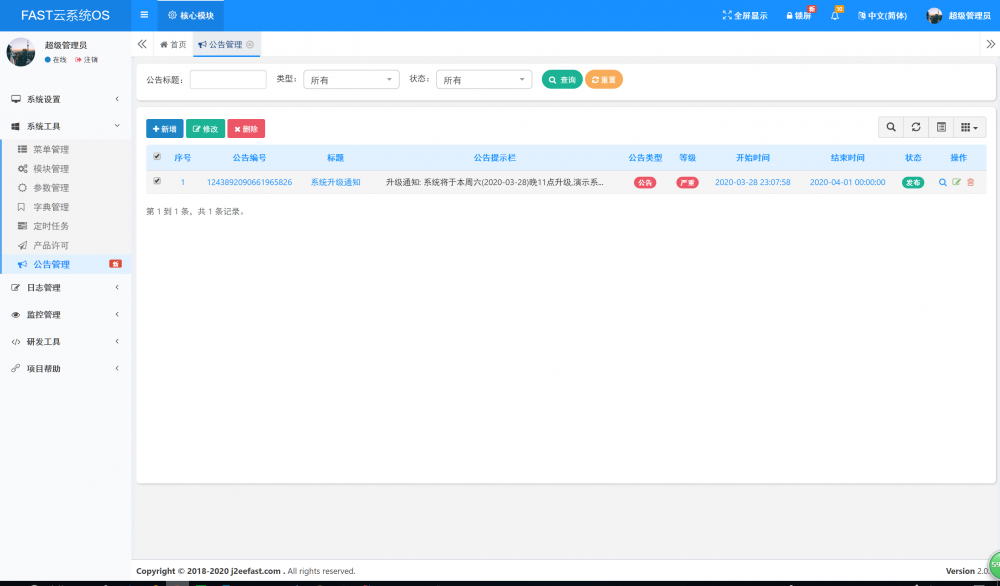Open the 状态 dropdown filter
The height and width of the screenshot is (586, 1000).
[x=484, y=79]
